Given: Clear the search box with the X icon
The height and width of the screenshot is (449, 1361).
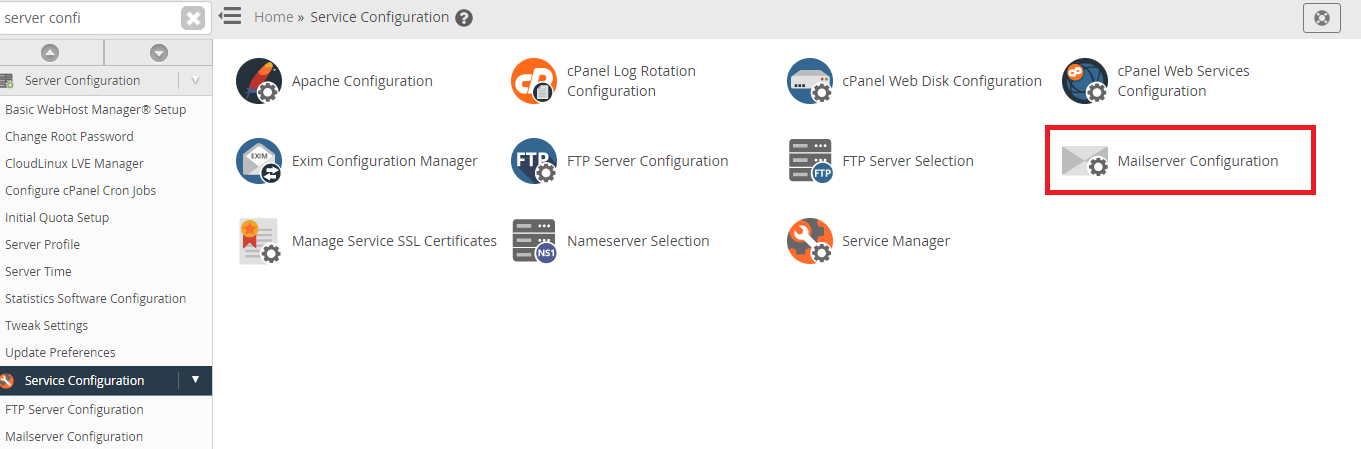Looking at the screenshot, I should (x=193, y=18).
